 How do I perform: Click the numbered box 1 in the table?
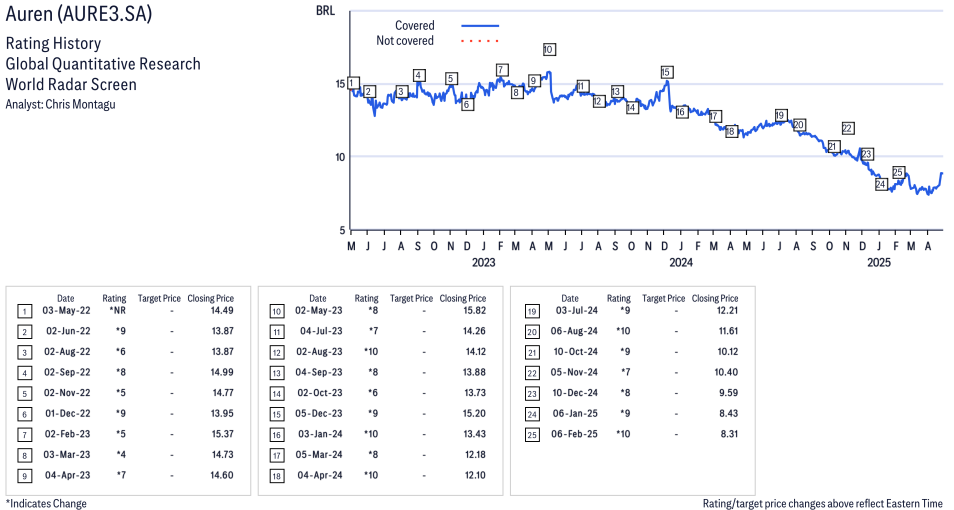25,312
